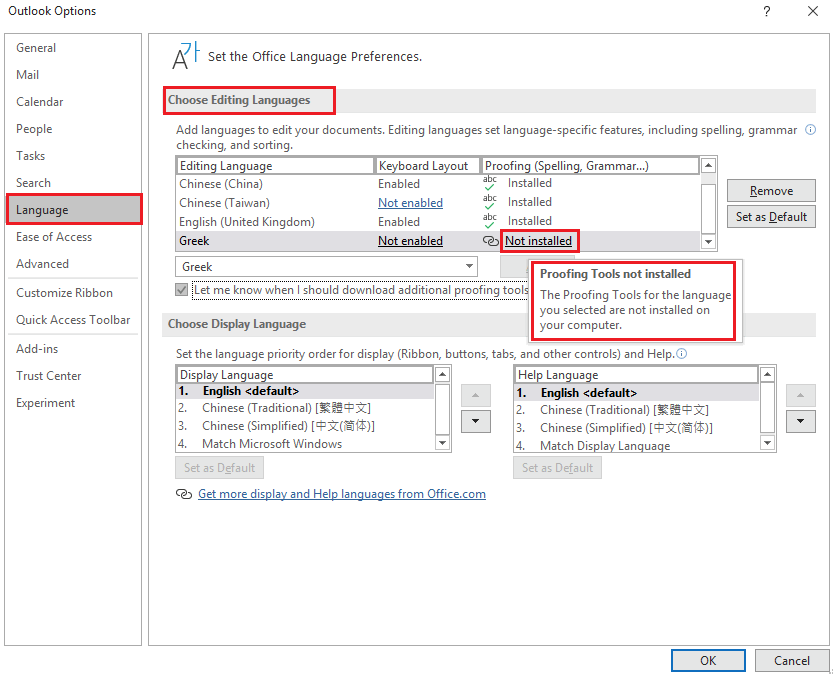Open the Experiment category
The width and height of the screenshot is (833, 675).
coord(45,403)
